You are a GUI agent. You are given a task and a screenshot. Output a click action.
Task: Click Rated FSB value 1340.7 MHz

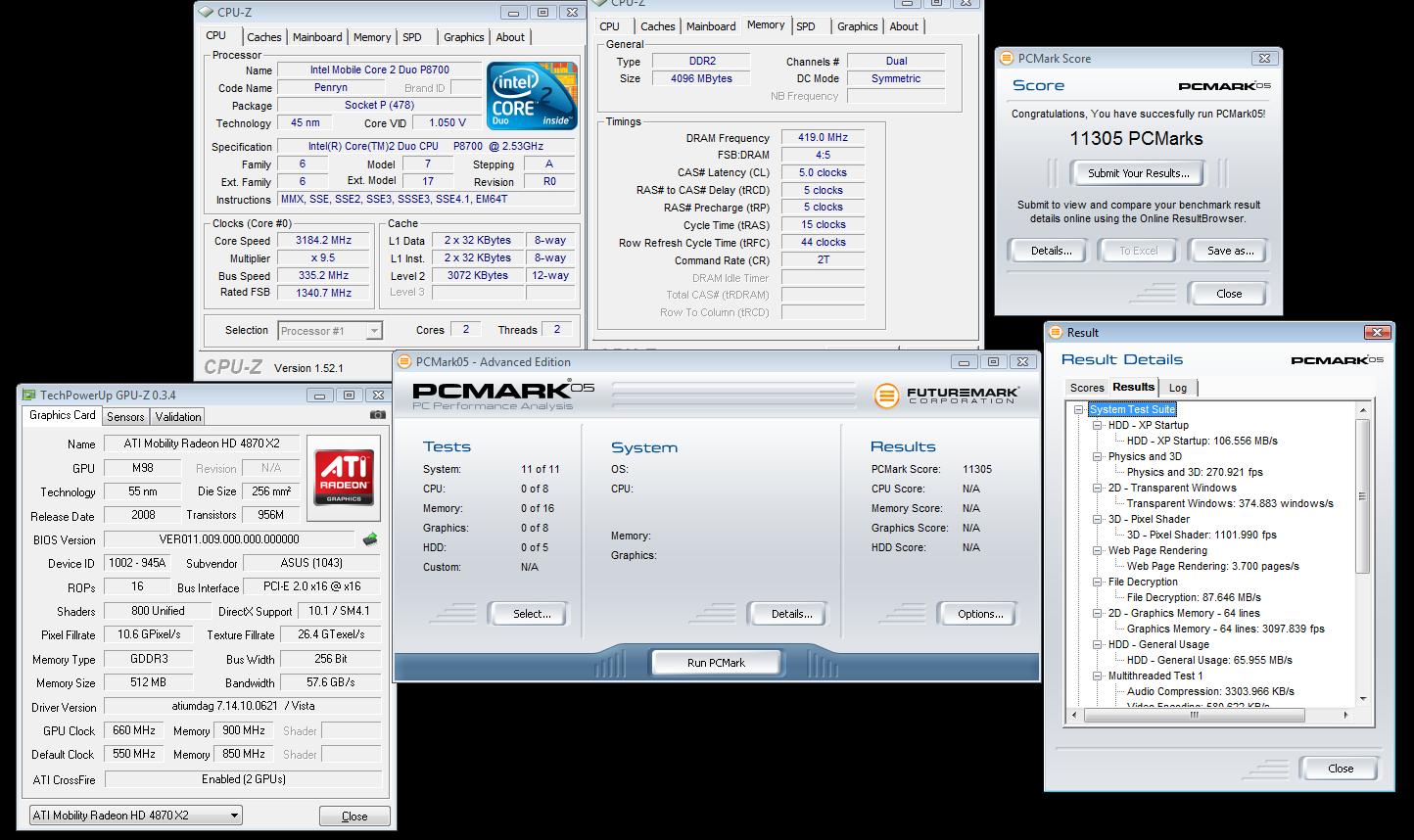click(x=323, y=293)
